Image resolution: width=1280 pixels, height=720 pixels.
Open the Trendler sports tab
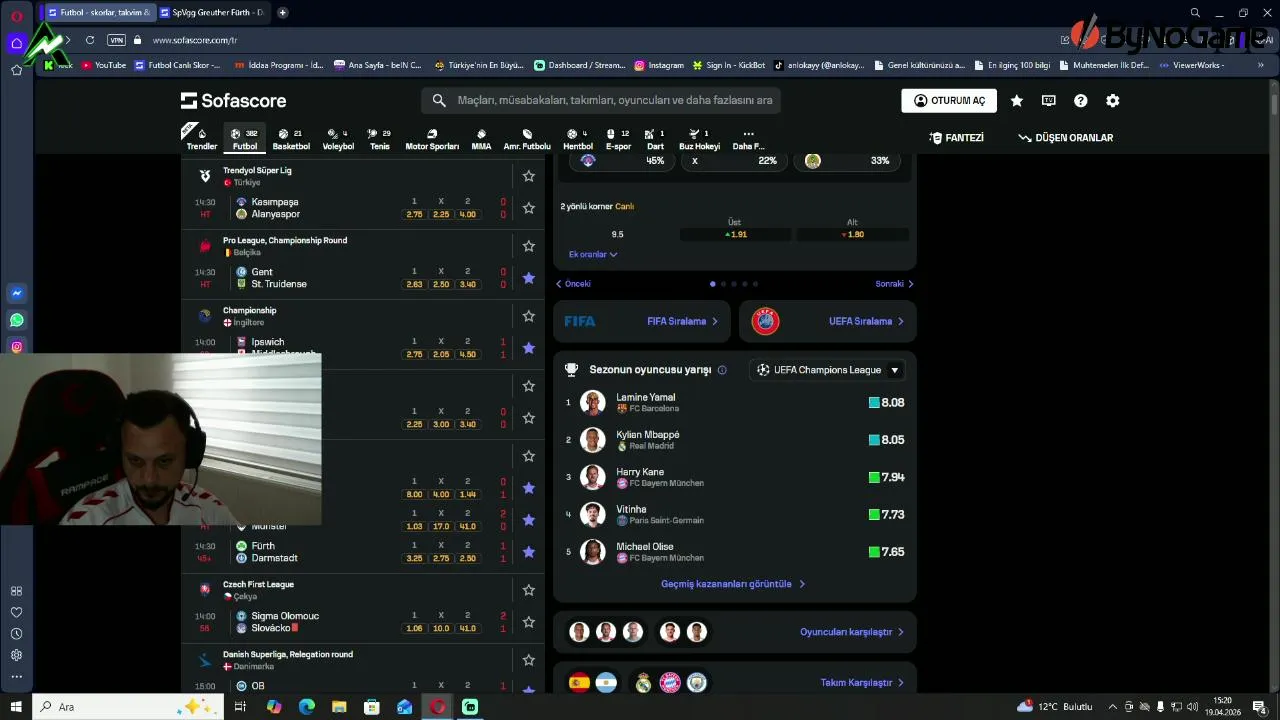(201, 139)
